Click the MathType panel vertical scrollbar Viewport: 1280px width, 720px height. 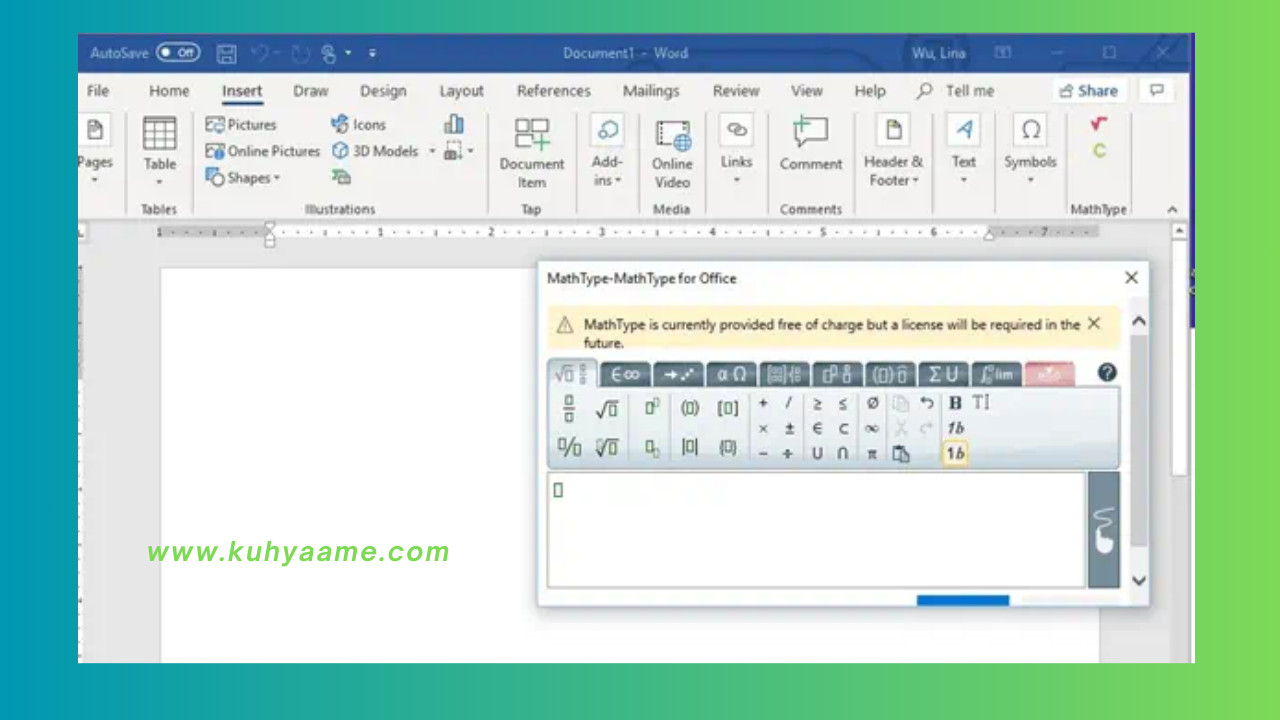(1139, 440)
